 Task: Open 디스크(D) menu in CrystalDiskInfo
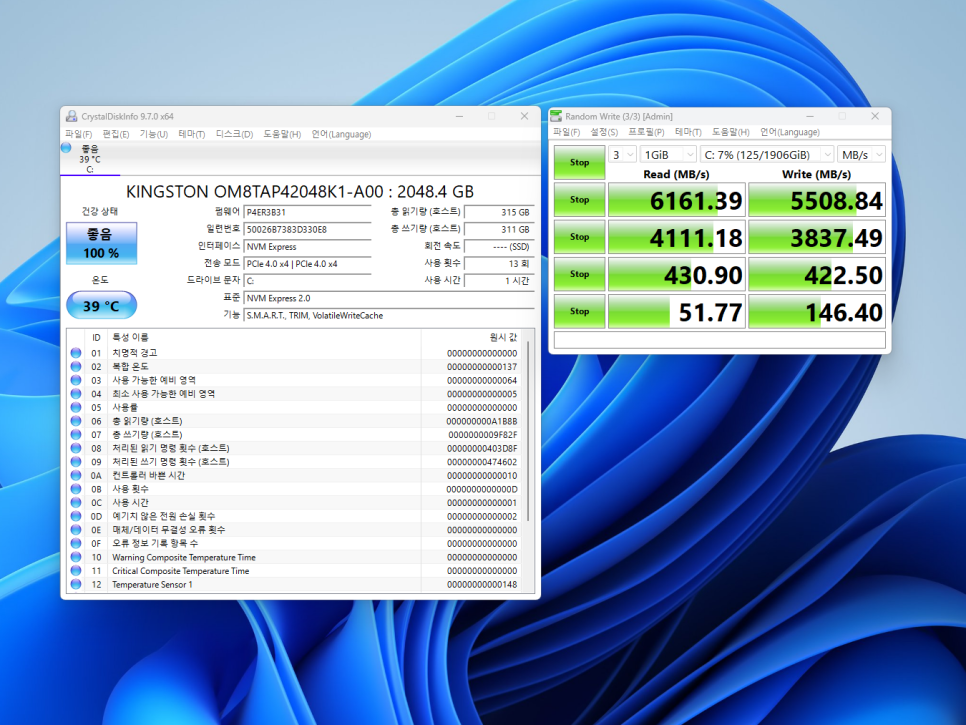(234, 134)
